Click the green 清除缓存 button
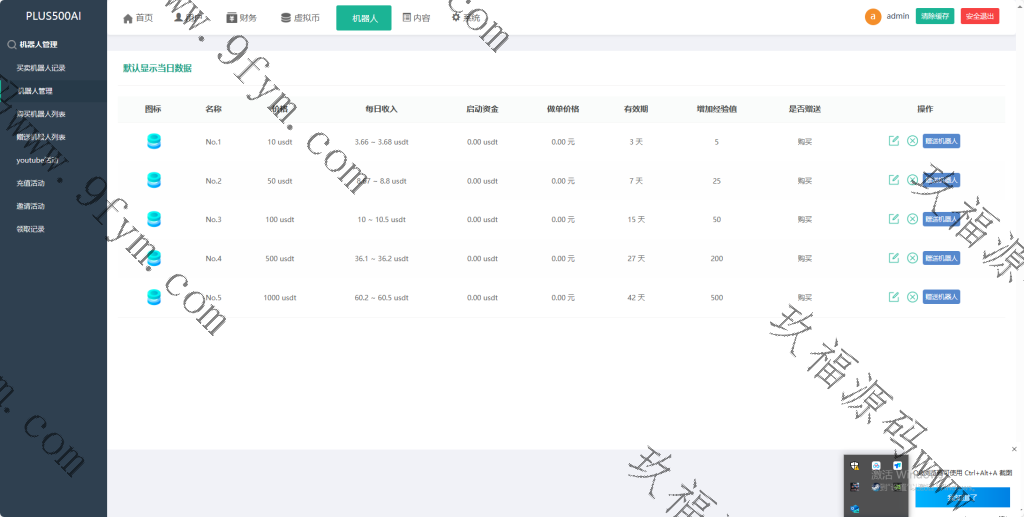This screenshot has height=517, width=1024. point(935,17)
